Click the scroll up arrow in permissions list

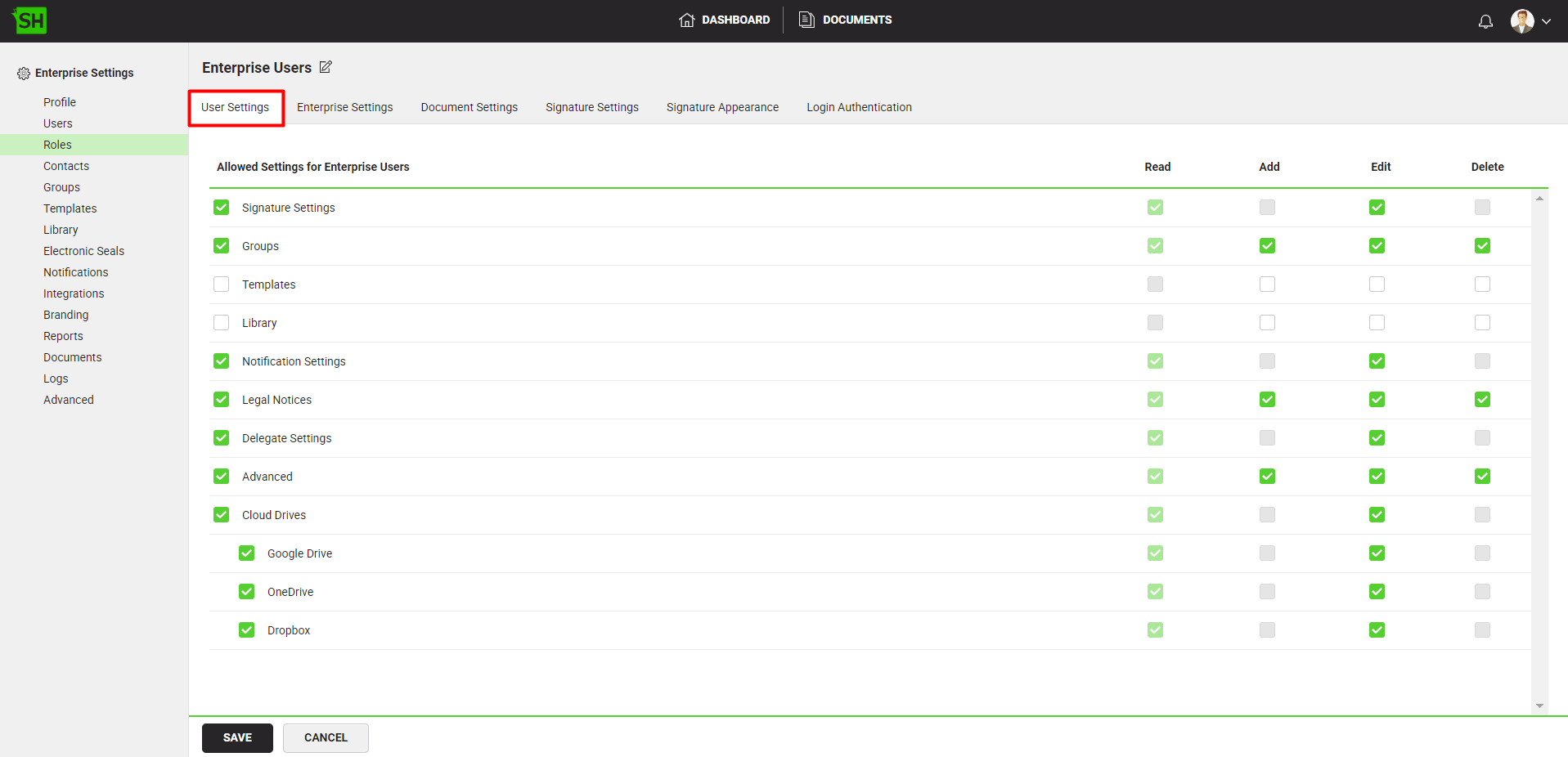[1539, 199]
